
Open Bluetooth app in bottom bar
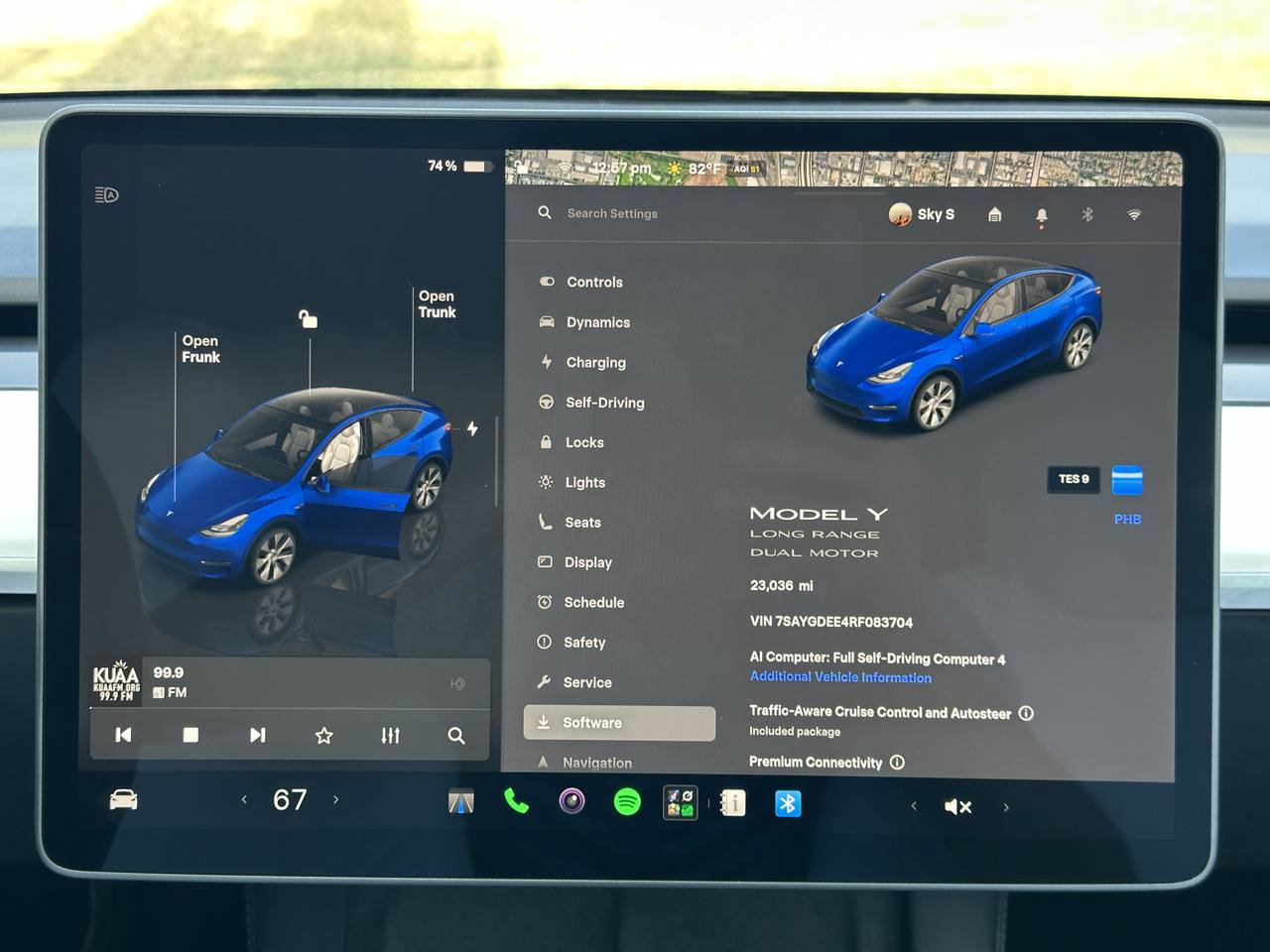click(x=788, y=803)
